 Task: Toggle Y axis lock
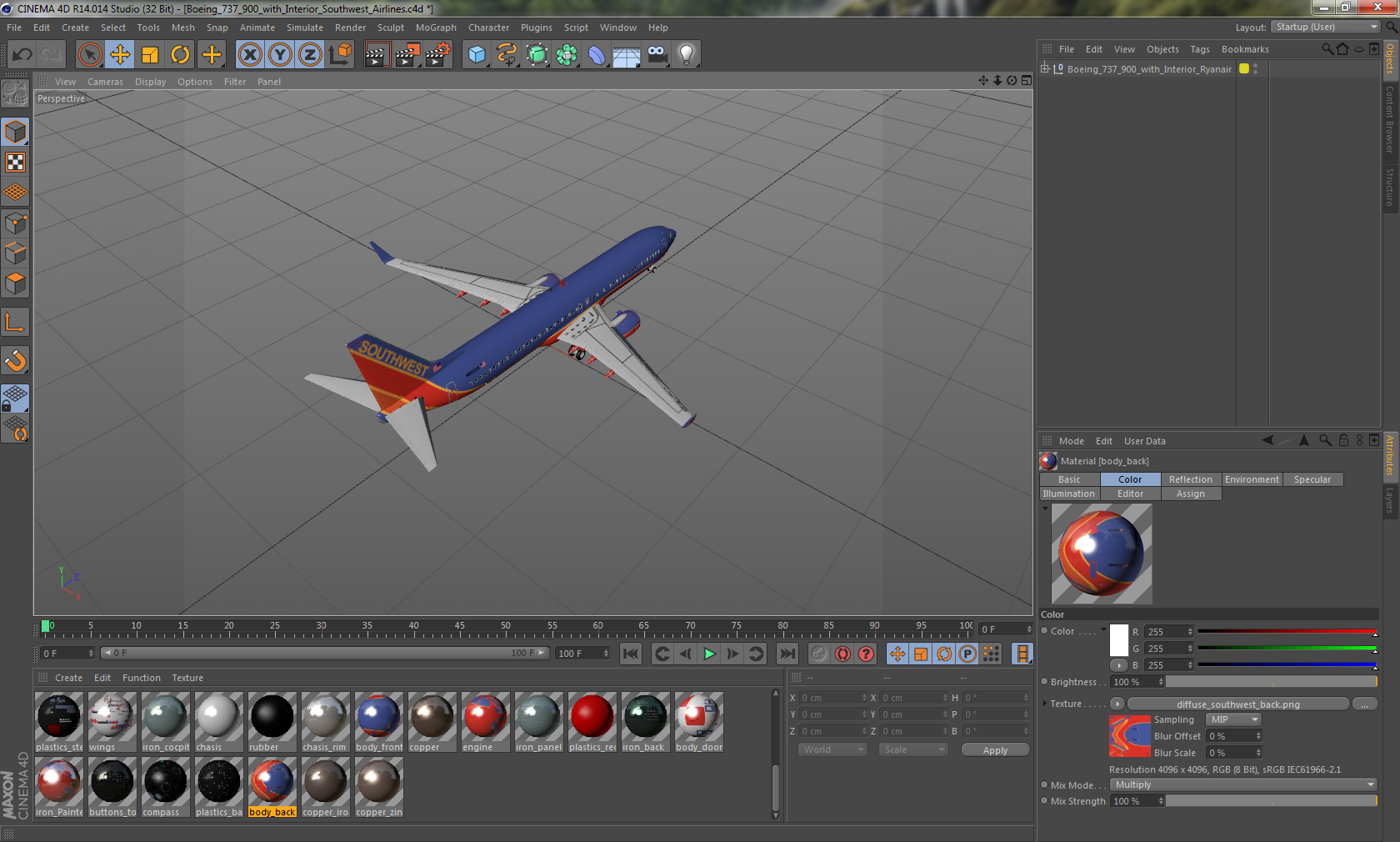pos(280,55)
